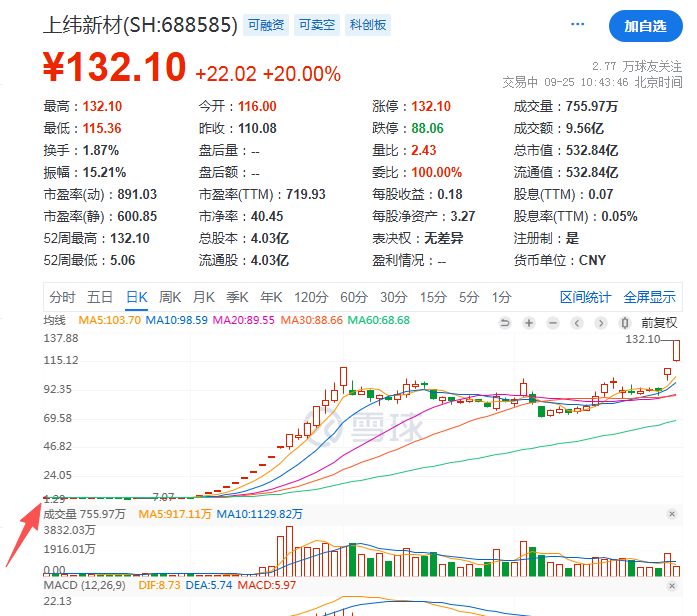Select the 年K tab

click(x=271, y=297)
